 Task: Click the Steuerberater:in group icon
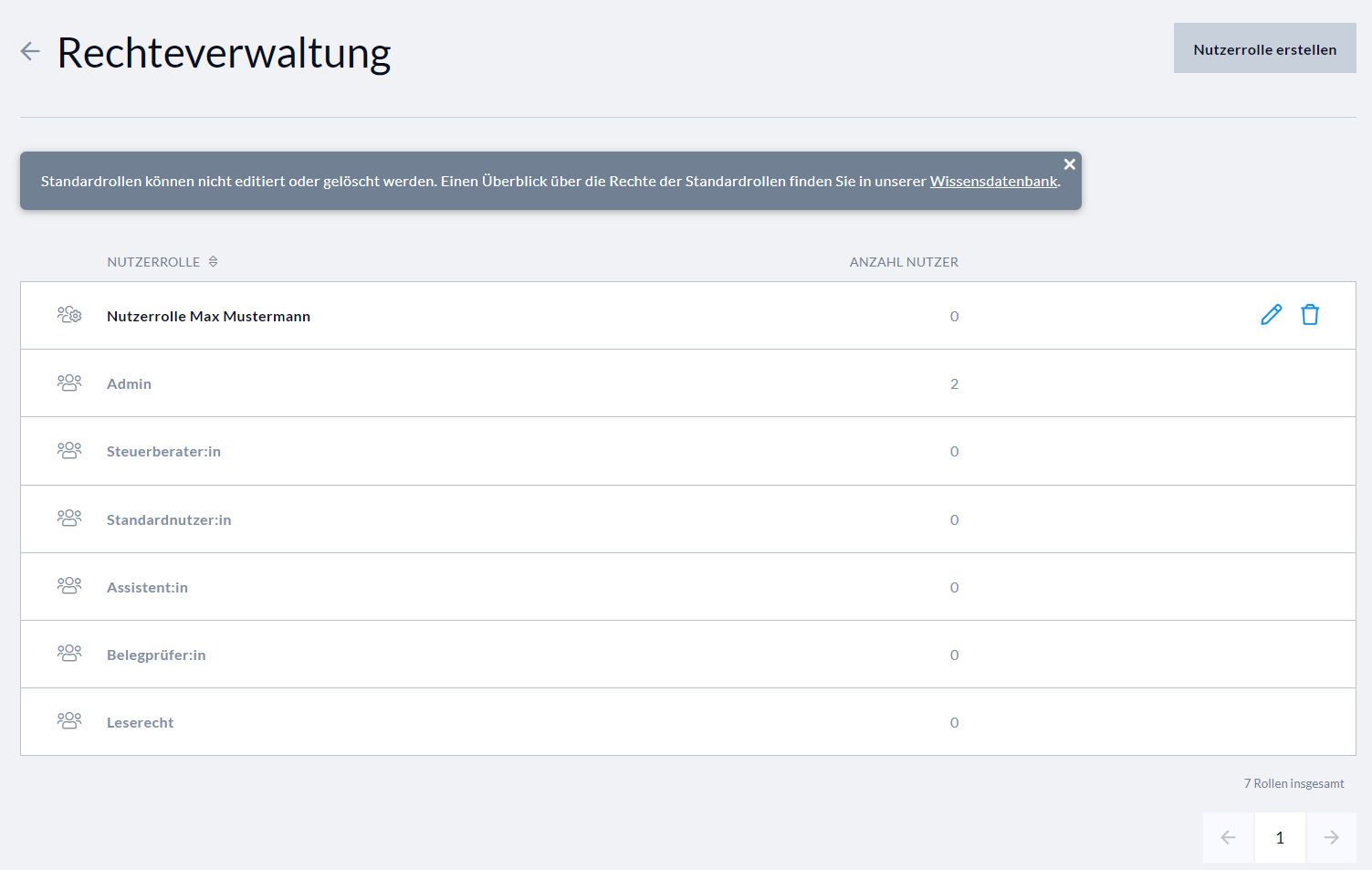69,451
